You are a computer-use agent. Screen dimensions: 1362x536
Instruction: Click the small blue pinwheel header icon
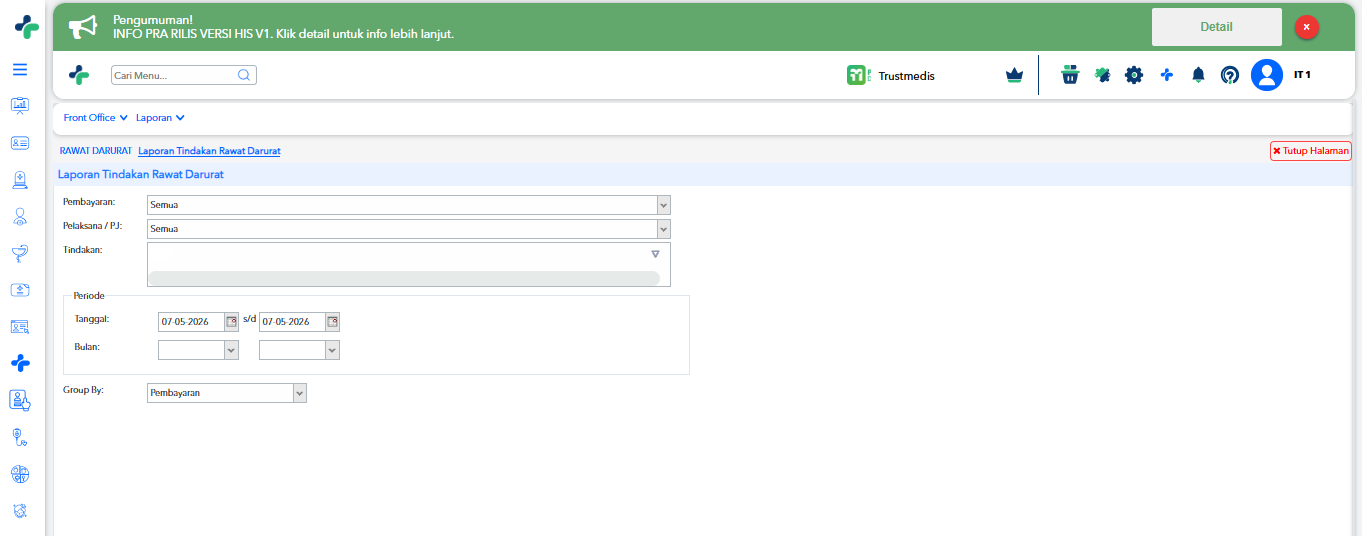pos(1166,75)
